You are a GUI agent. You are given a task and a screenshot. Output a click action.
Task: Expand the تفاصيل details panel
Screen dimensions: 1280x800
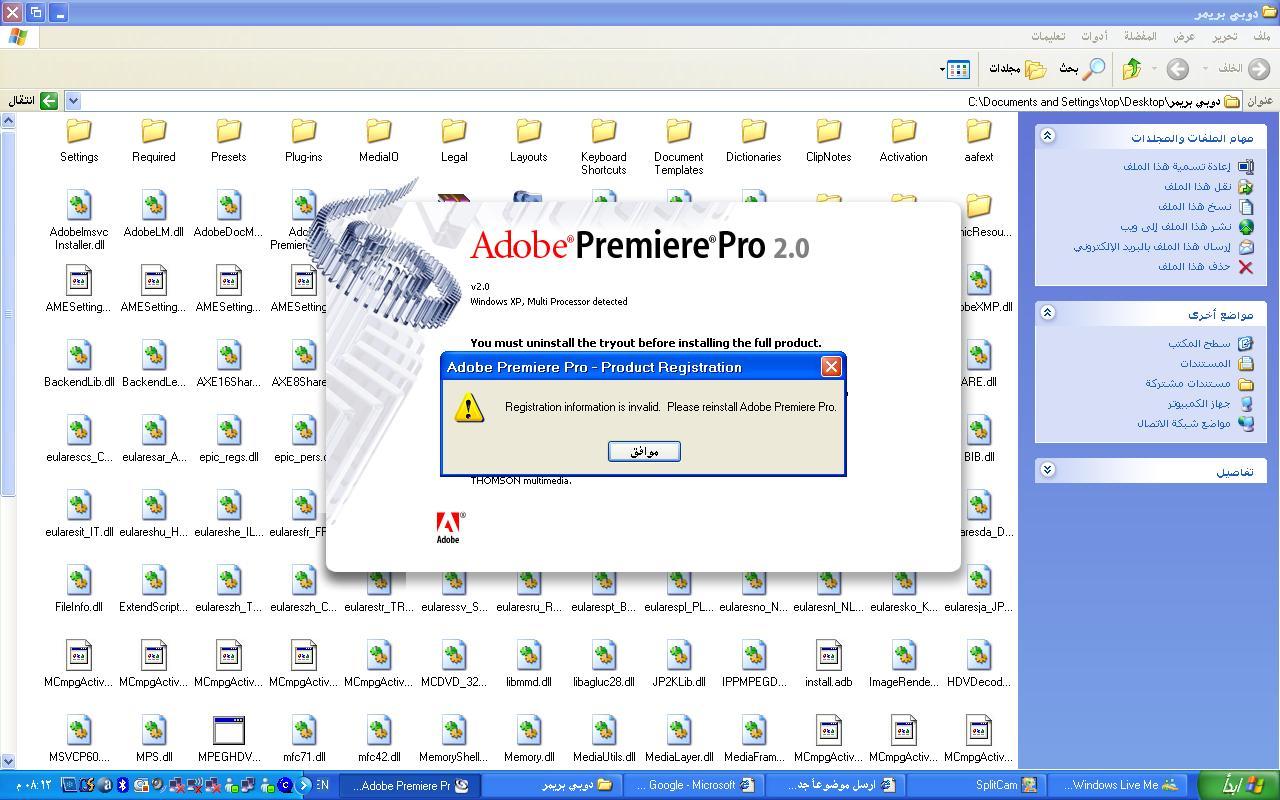[1047, 470]
